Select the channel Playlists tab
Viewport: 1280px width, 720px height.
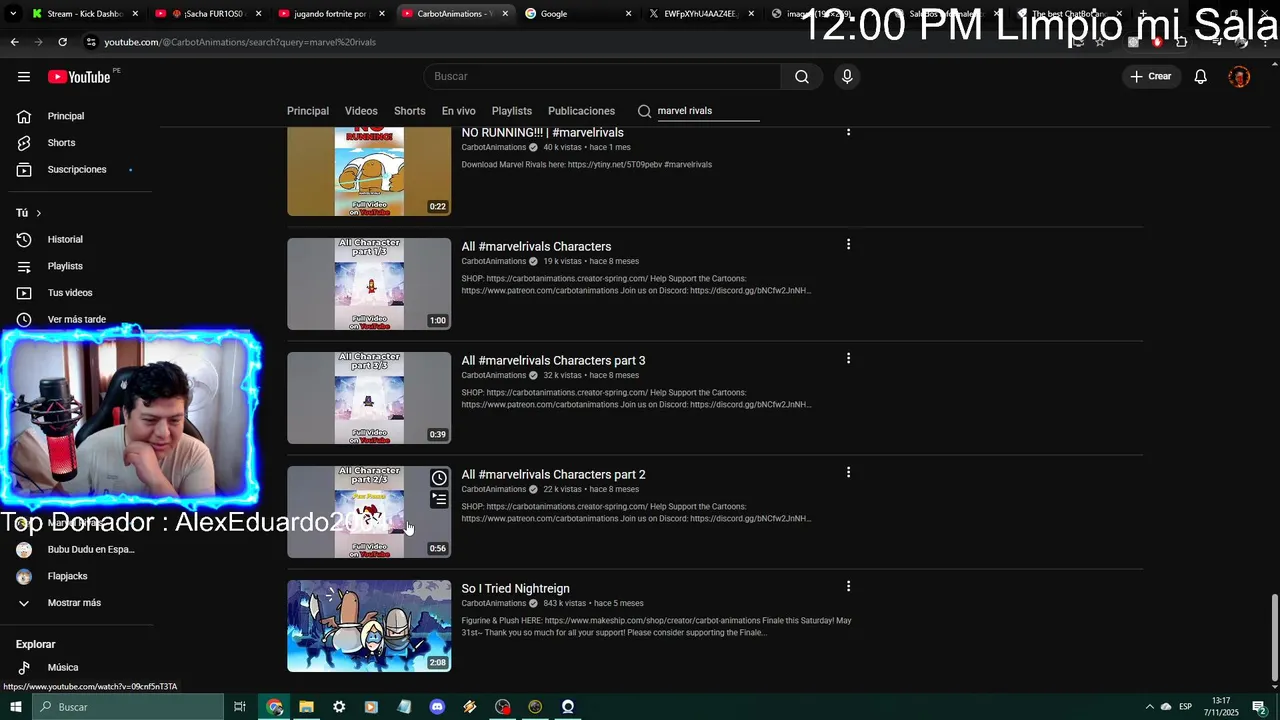tap(512, 111)
